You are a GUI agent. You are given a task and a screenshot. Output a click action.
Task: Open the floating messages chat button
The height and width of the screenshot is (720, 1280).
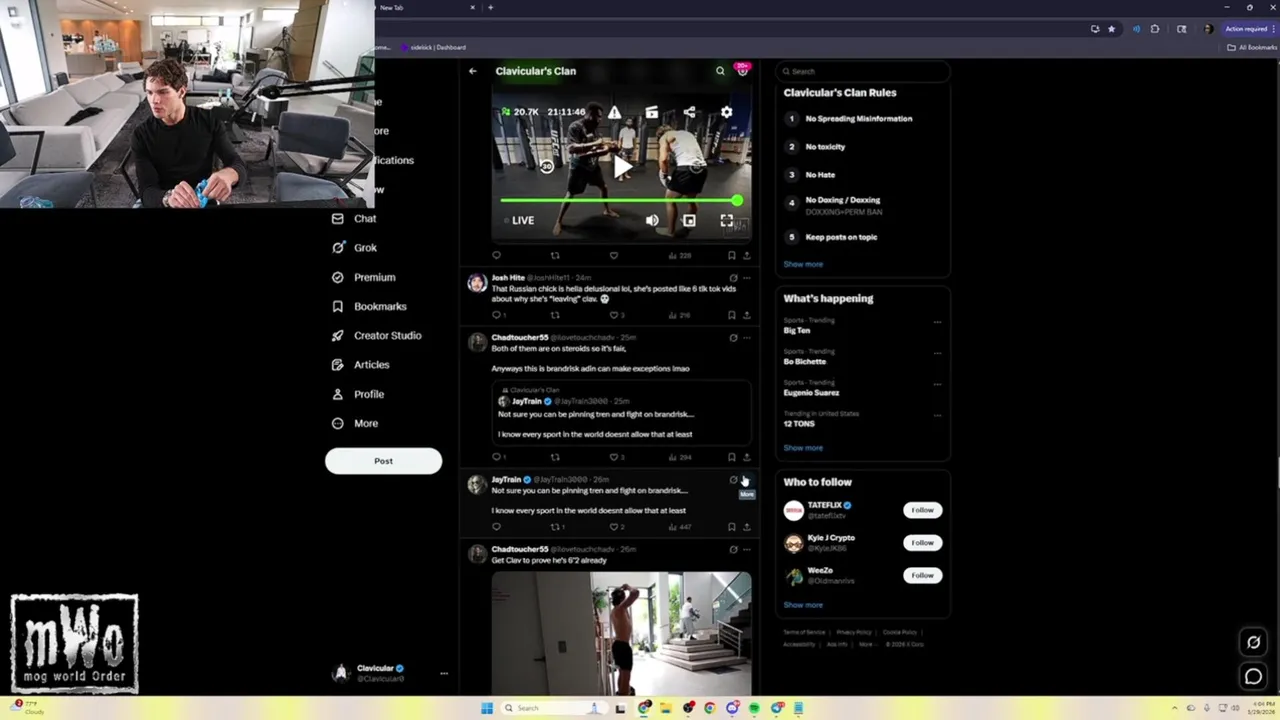(1253, 677)
